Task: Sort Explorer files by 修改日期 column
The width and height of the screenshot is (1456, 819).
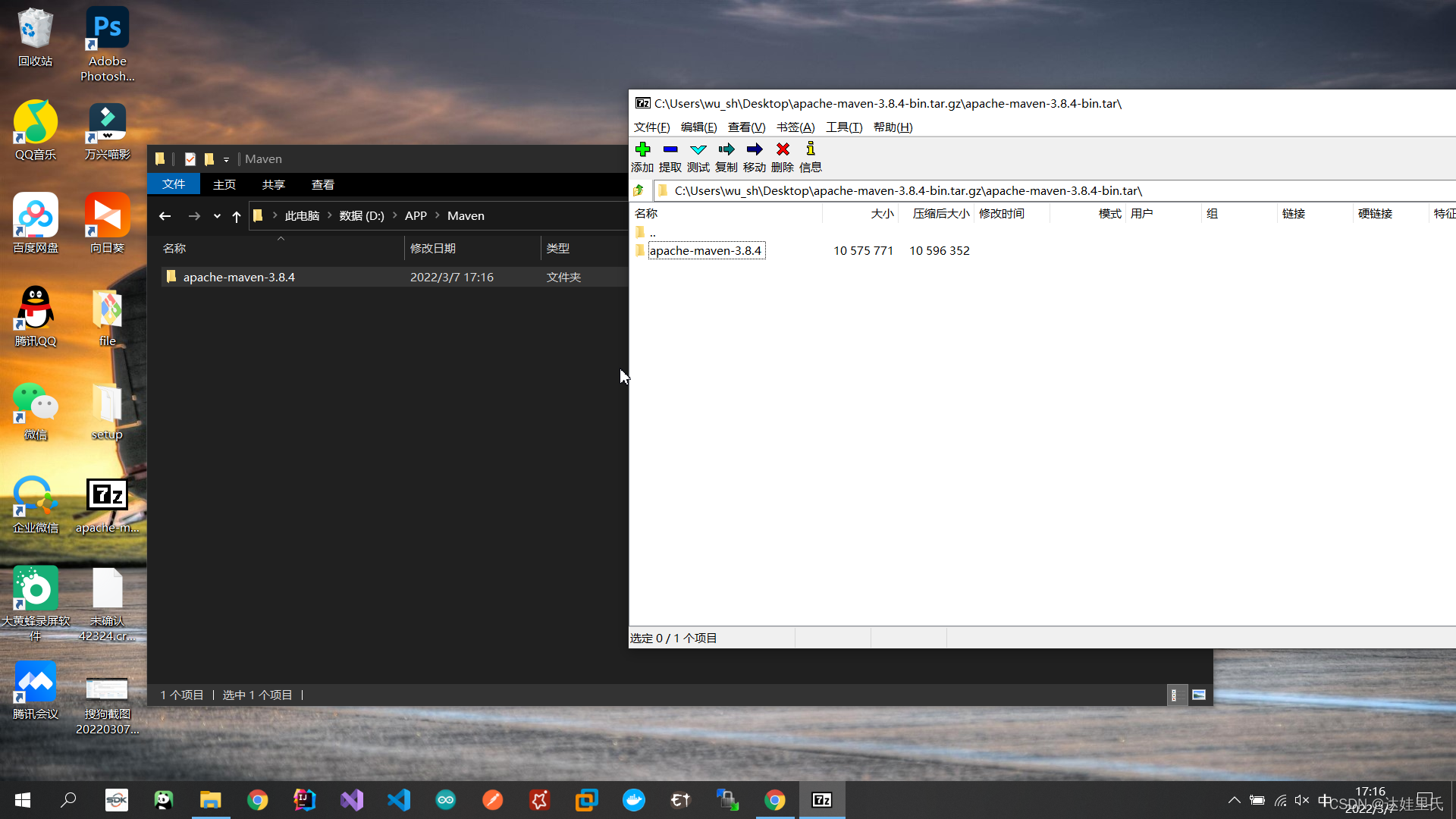Action: [x=472, y=248]
